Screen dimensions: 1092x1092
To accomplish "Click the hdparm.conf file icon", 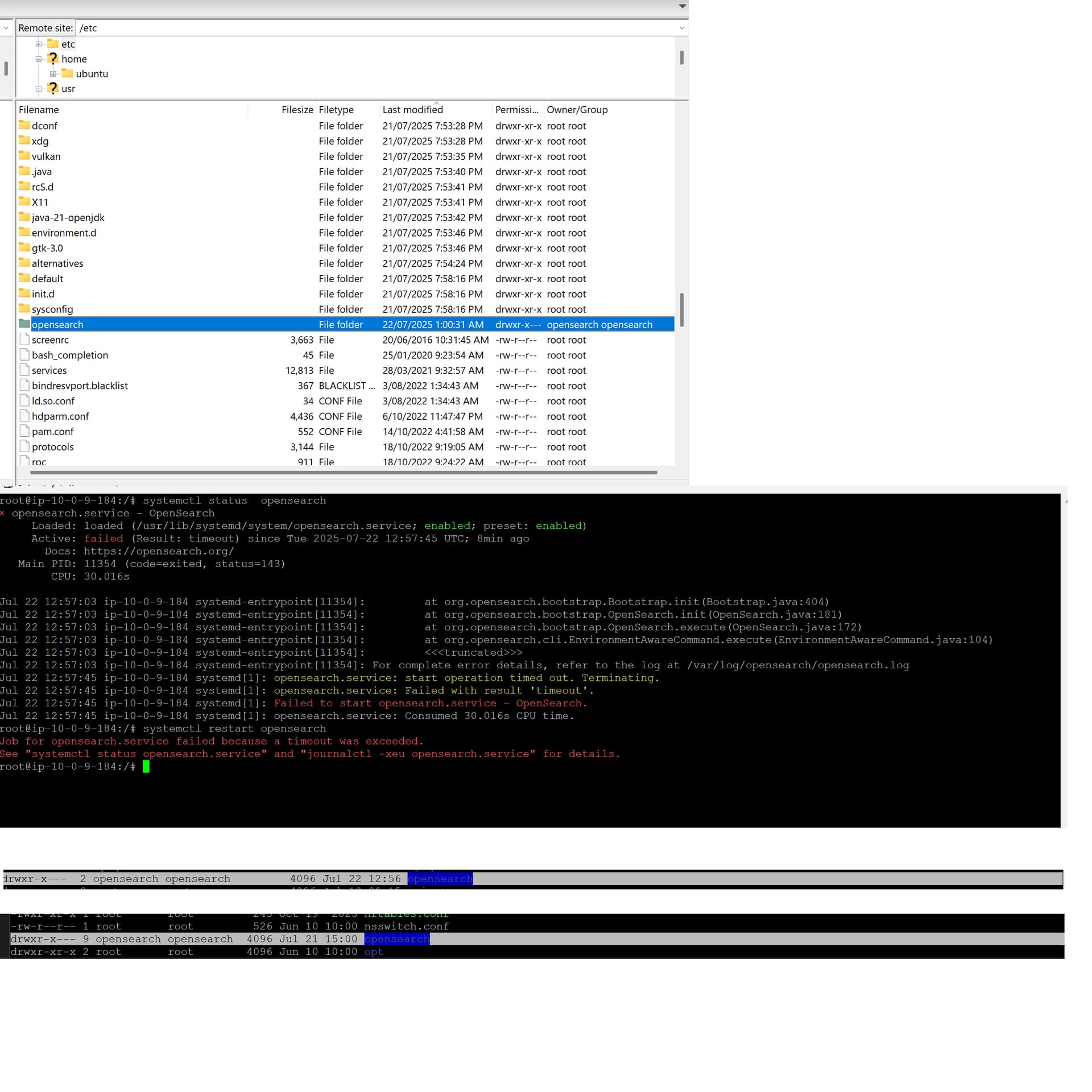I will pyautogui.click(x=24, y=416).
